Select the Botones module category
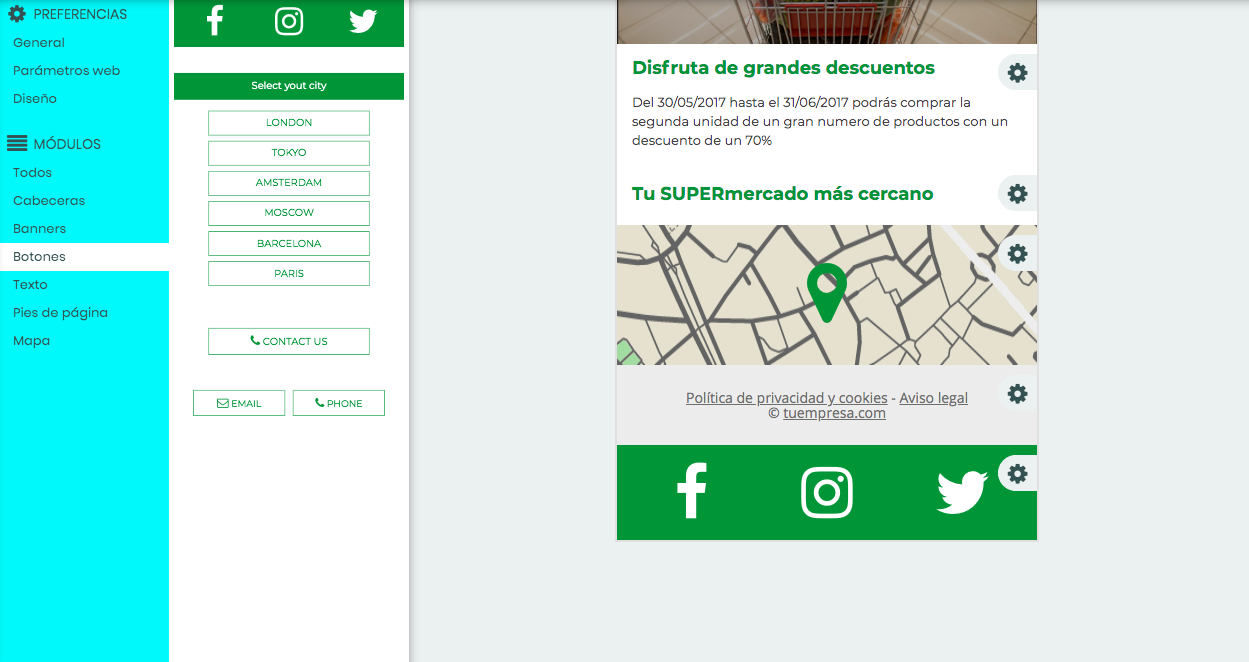1249x662 pixels. tap(84, 257)
